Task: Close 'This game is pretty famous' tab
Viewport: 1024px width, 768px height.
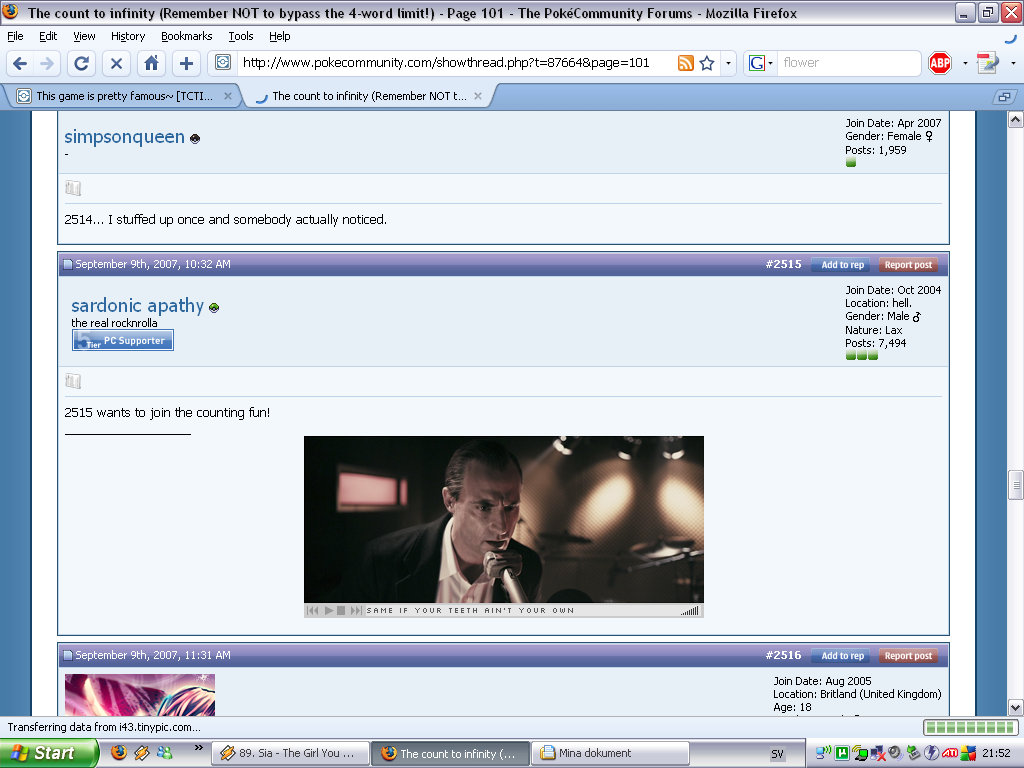Action: pyautogui.click(x=228, y=96)
